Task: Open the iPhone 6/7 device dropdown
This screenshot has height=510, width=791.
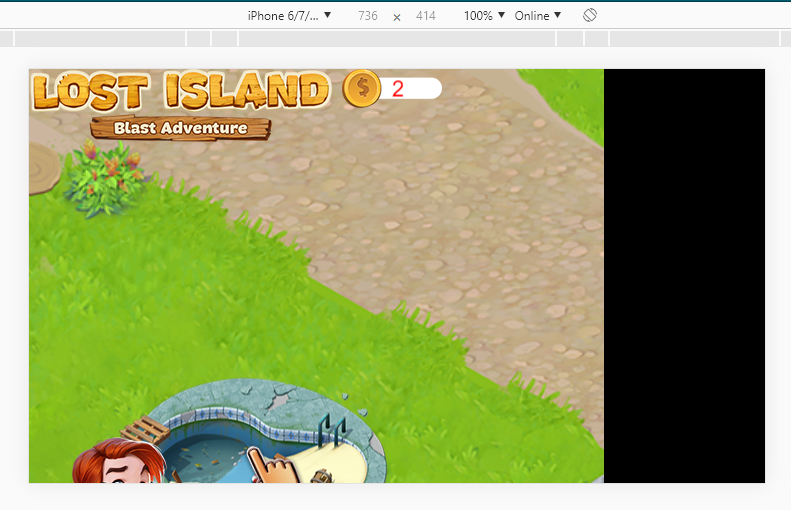Action: point(289,16)
